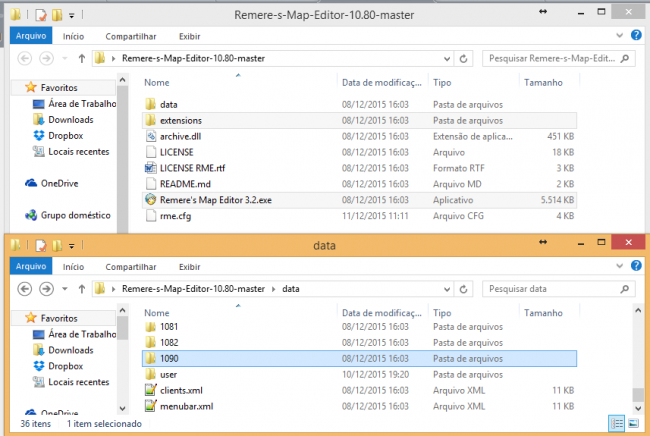Select the README.md file icon
The width and height of the screenshot is (650, 436).
[x=150, y=184]
